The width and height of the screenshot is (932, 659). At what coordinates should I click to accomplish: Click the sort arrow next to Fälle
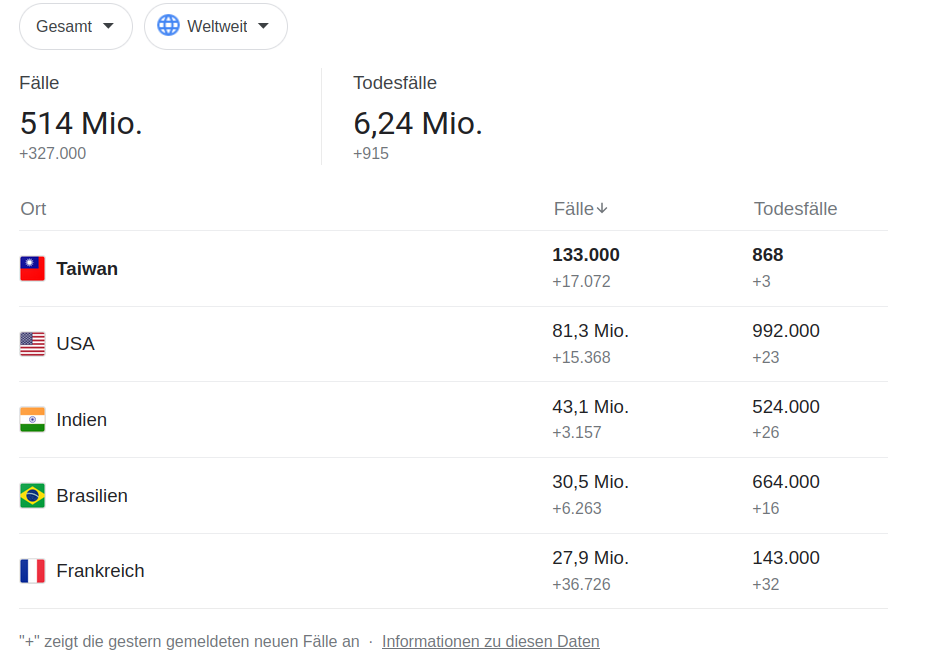[x=602, y=209]
